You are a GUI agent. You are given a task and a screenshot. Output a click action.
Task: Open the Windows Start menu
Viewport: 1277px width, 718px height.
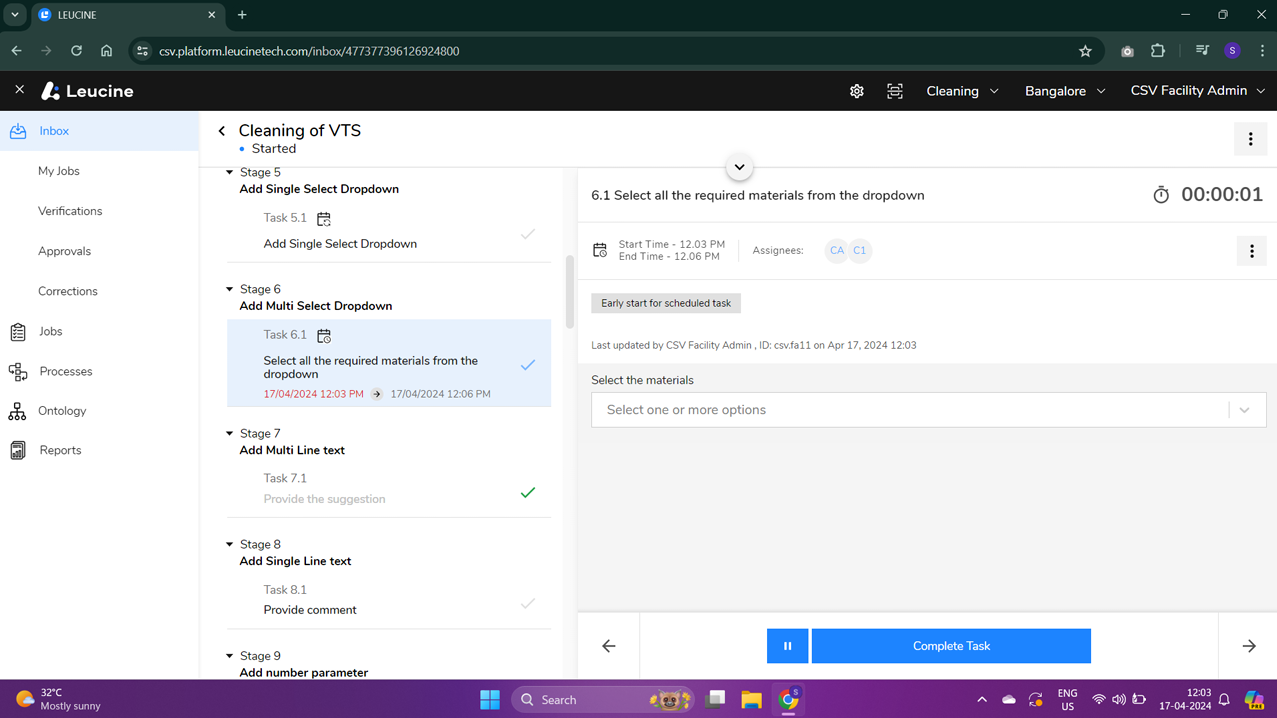point(490,700)
